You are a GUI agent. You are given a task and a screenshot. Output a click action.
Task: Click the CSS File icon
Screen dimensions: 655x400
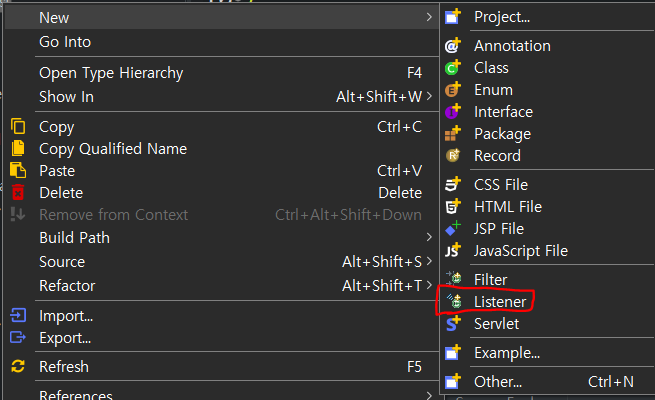tap(453, 185)
